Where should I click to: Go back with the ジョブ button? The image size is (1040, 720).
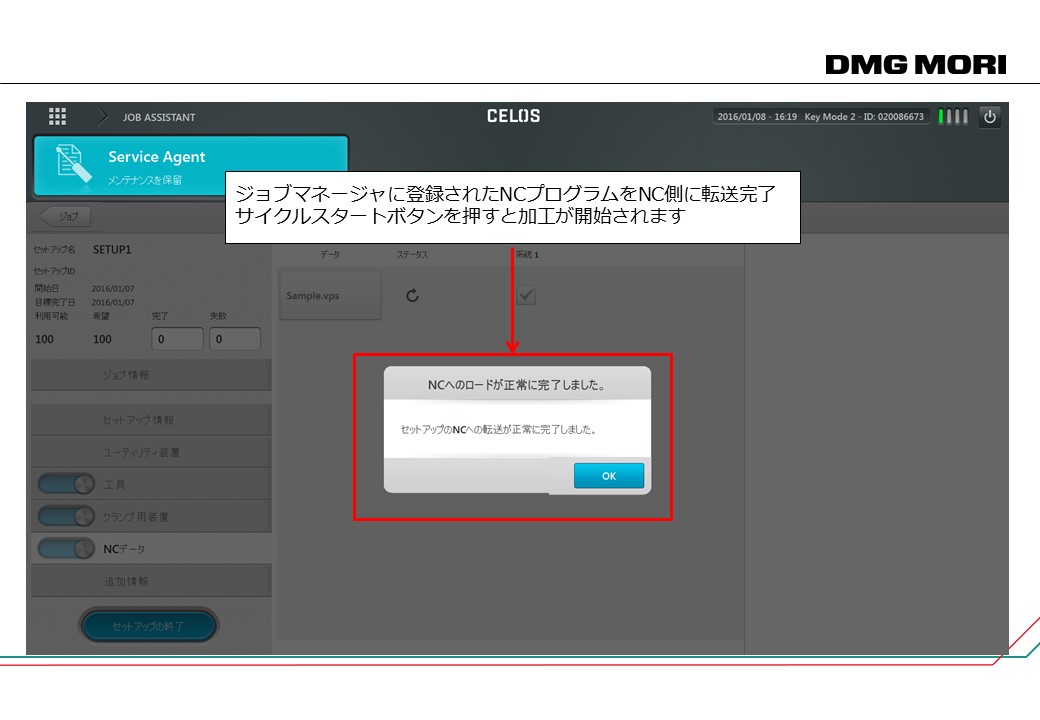point(65,216)
